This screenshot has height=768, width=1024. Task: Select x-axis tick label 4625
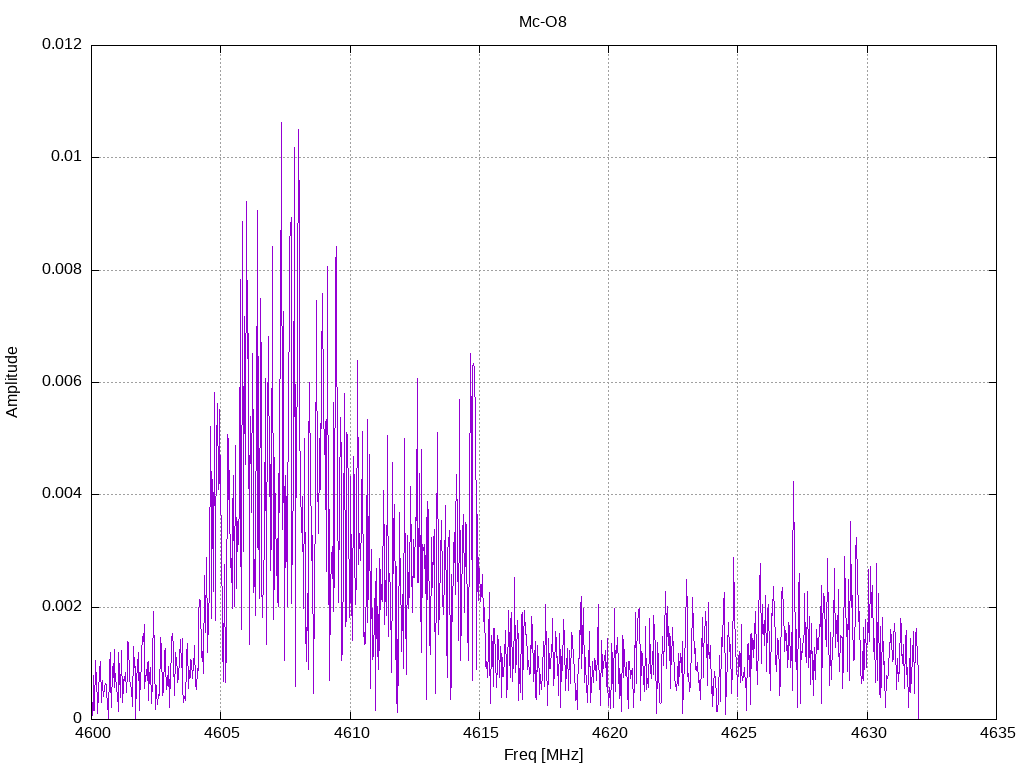(x=738, y=734)
